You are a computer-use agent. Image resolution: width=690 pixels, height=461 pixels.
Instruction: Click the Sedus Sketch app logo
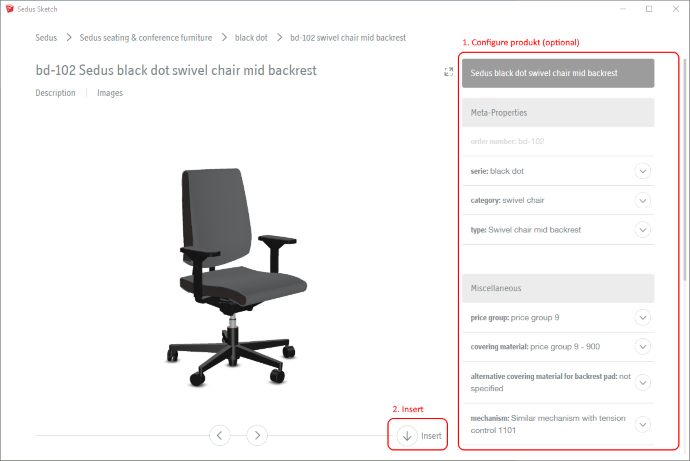(x=10, y=9)
